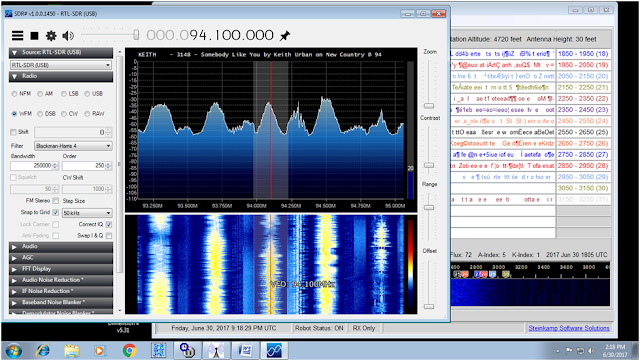This screenshot has width=640, height=361.
Task: Switch to the SDR# taskbar icon
Action: click(274, 351)
